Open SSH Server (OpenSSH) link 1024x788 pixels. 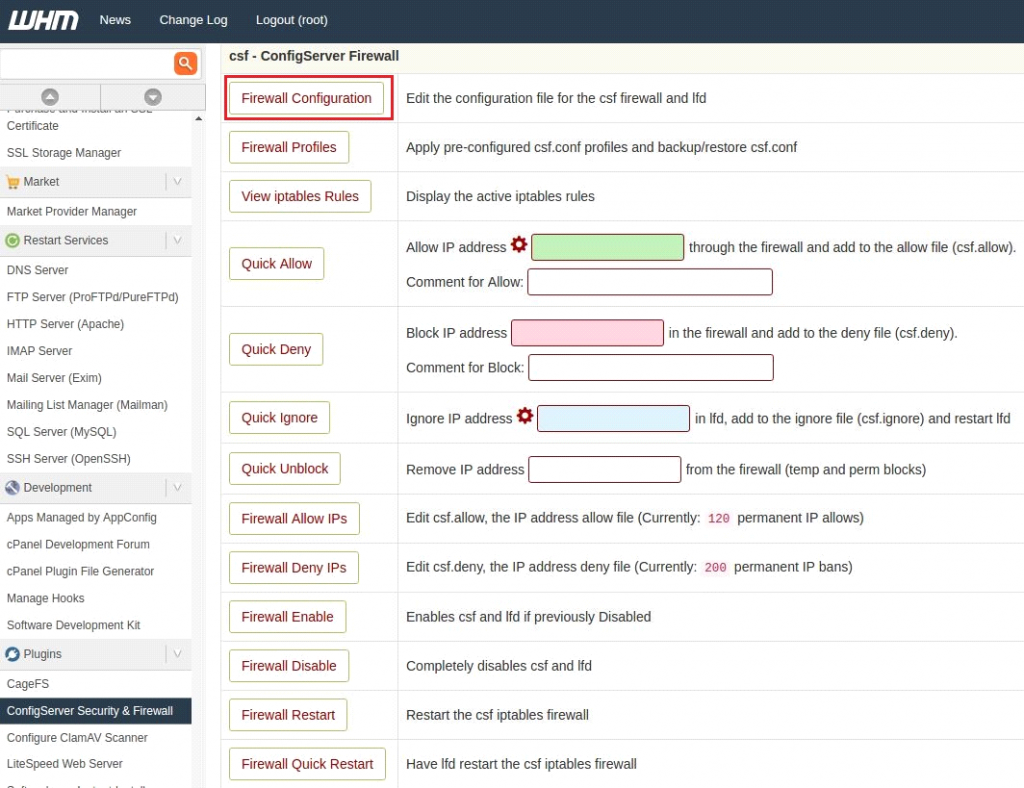pos(69,459)
